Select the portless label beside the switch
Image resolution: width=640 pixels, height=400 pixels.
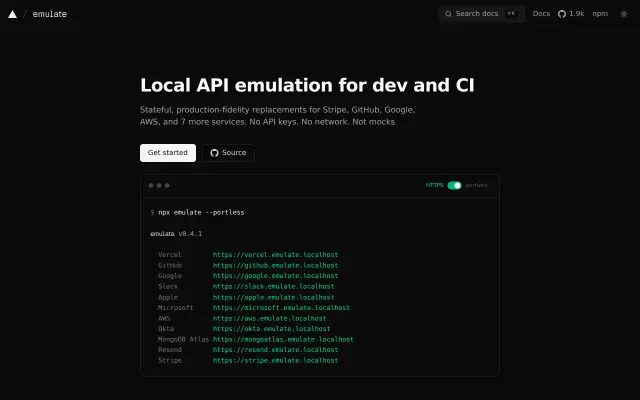click(476, 185)
